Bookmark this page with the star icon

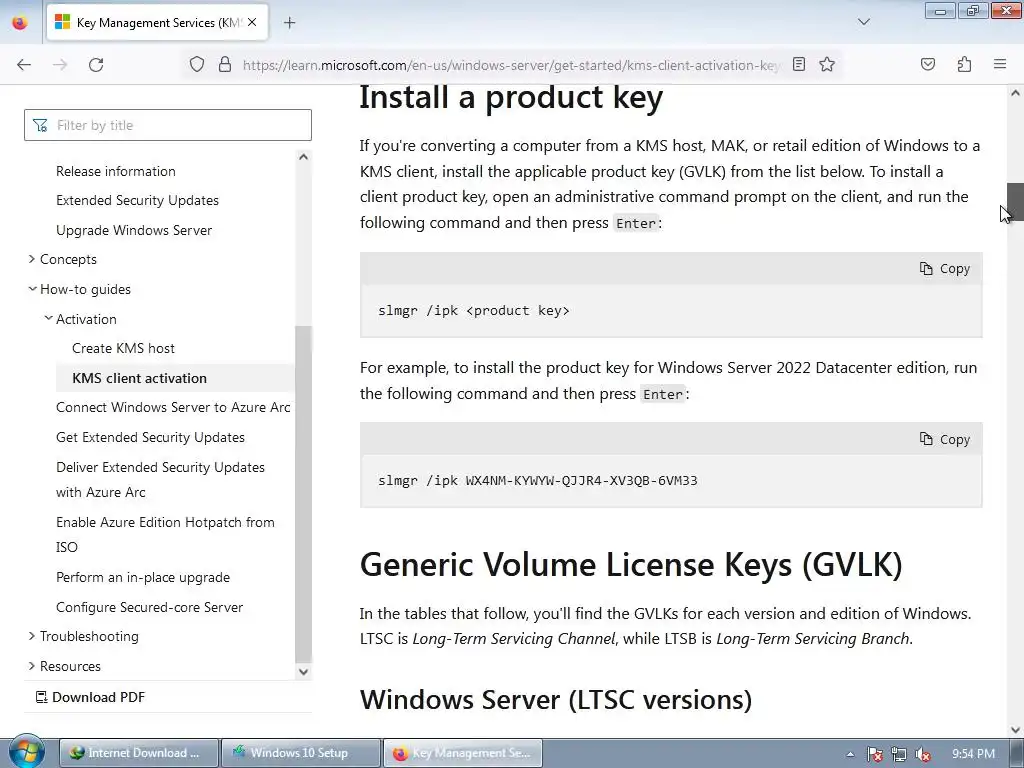click(827, 64)
